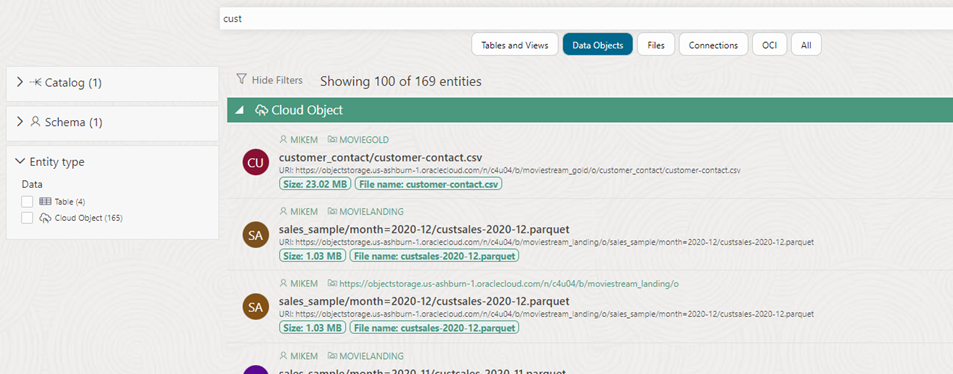Open custsales-2020-12.parquet title under moviestream_landing URL
953x374 pixels.
424,301
